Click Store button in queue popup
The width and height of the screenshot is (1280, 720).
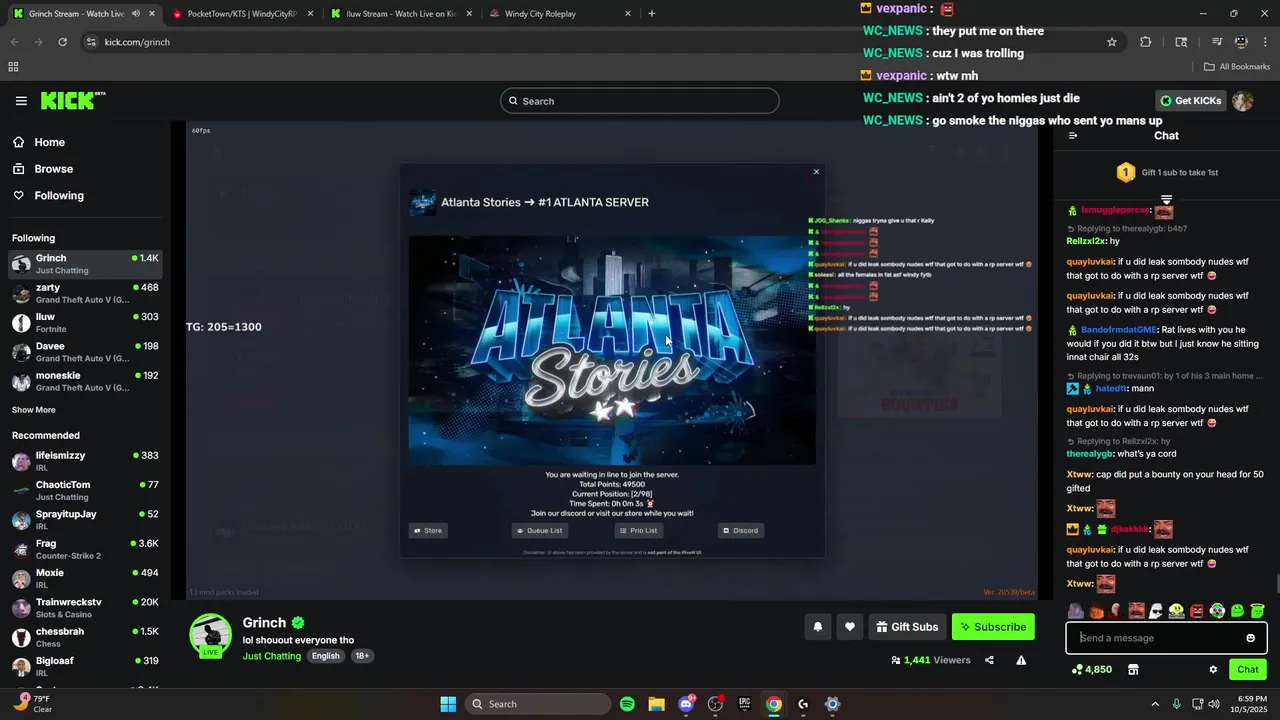click(x=428, y=531)
